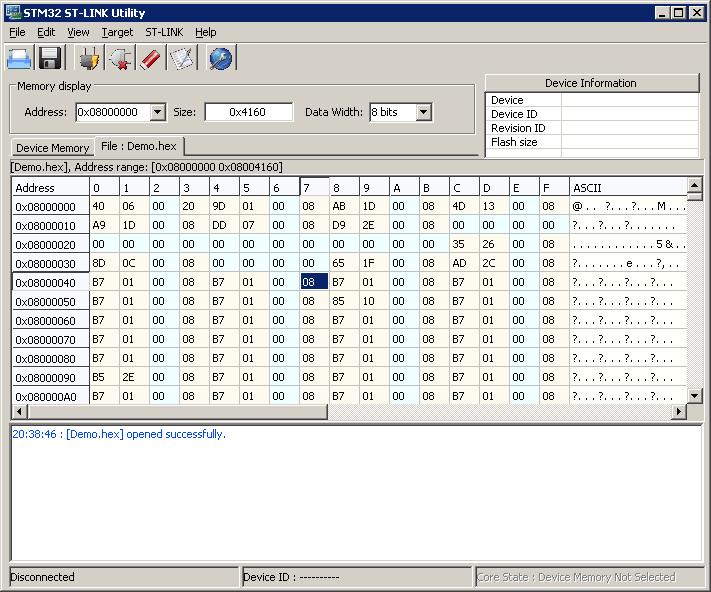Open the Edit menu
The width and height of the screenshot is (711, 592).
tap(46, 32)
